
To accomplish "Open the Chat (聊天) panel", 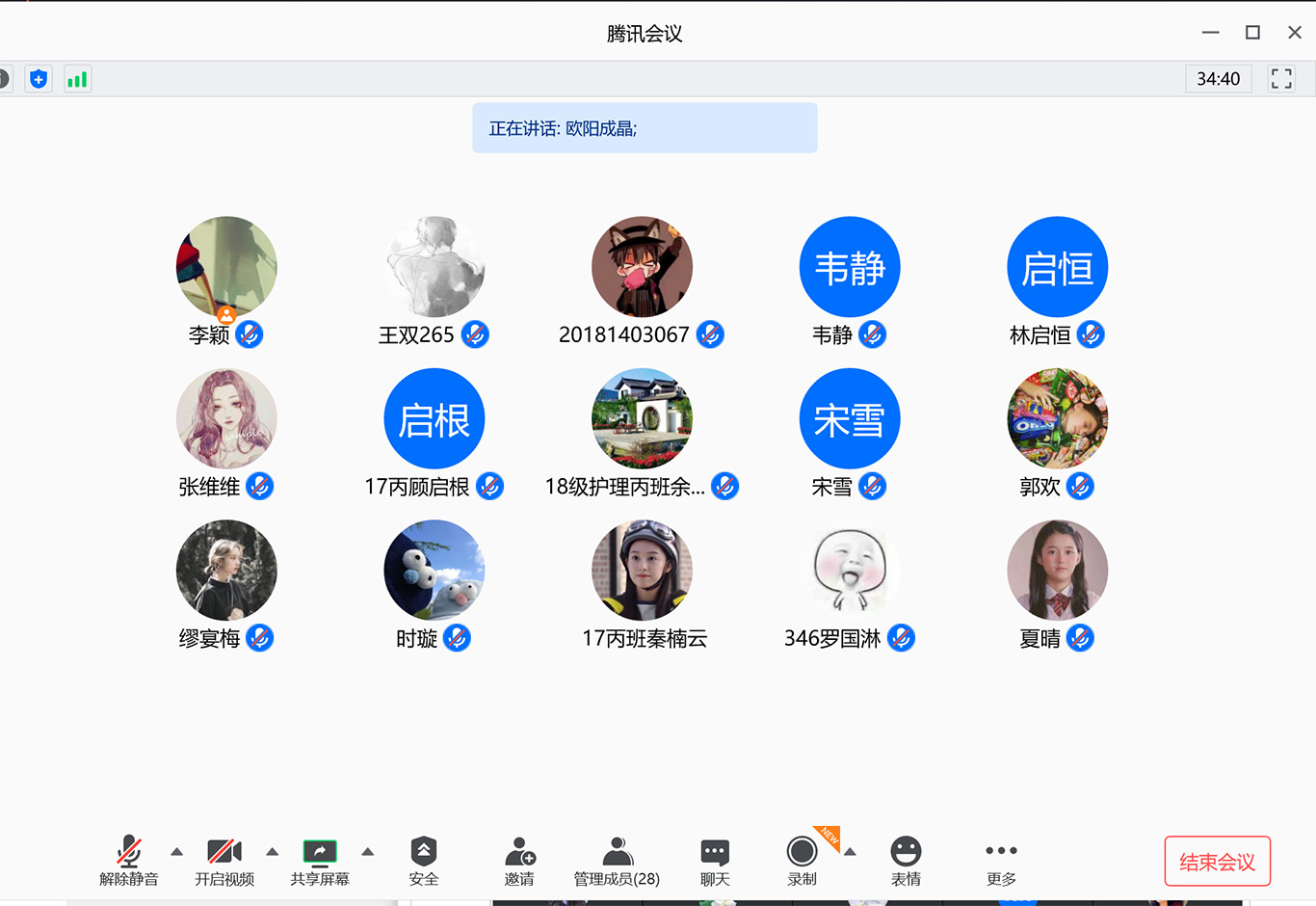I will coord(715,861).
